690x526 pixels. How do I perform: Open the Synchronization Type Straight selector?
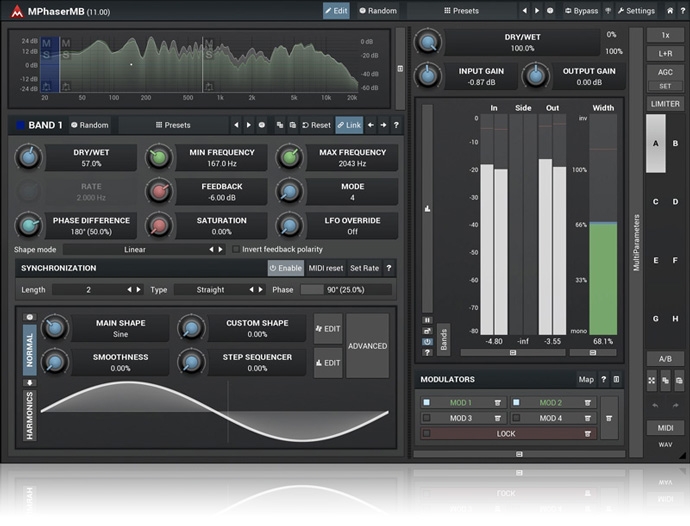pyautogui.click(x=211, y=289)
